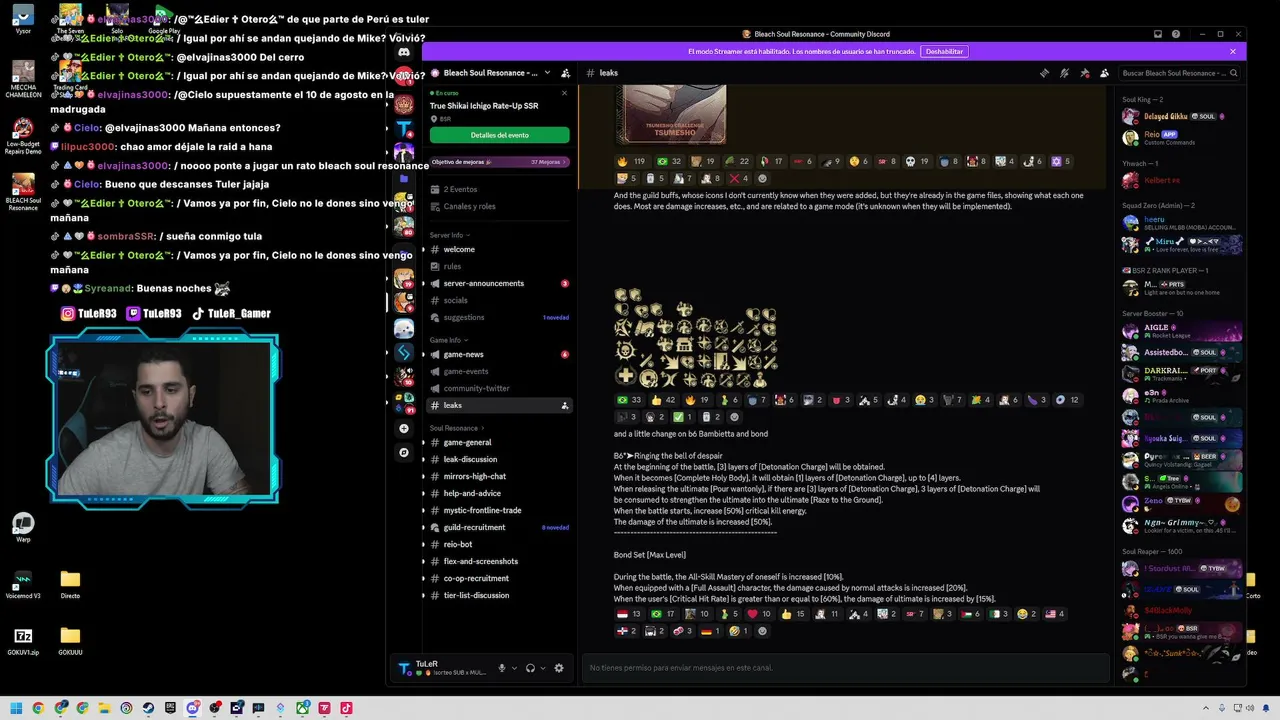Image resolution: width=1280 pixels, height=720 pixels.
Task: Open Reio APP member profile
Action: click(1180, 138)
